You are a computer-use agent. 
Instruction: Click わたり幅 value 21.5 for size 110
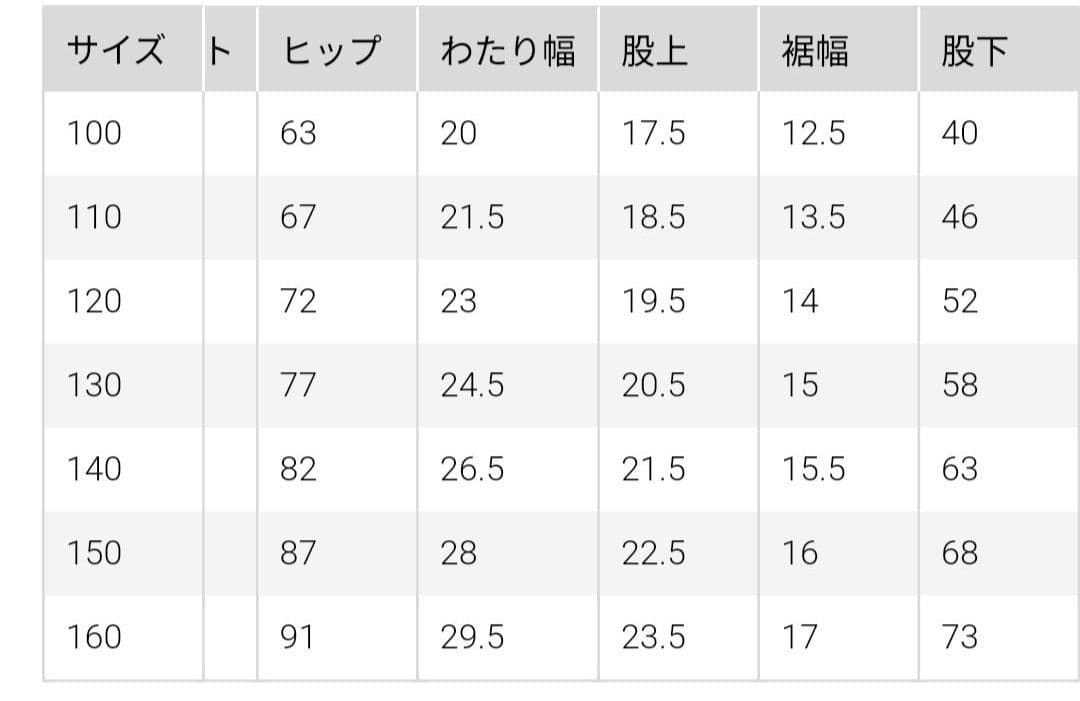coord(472,217)
